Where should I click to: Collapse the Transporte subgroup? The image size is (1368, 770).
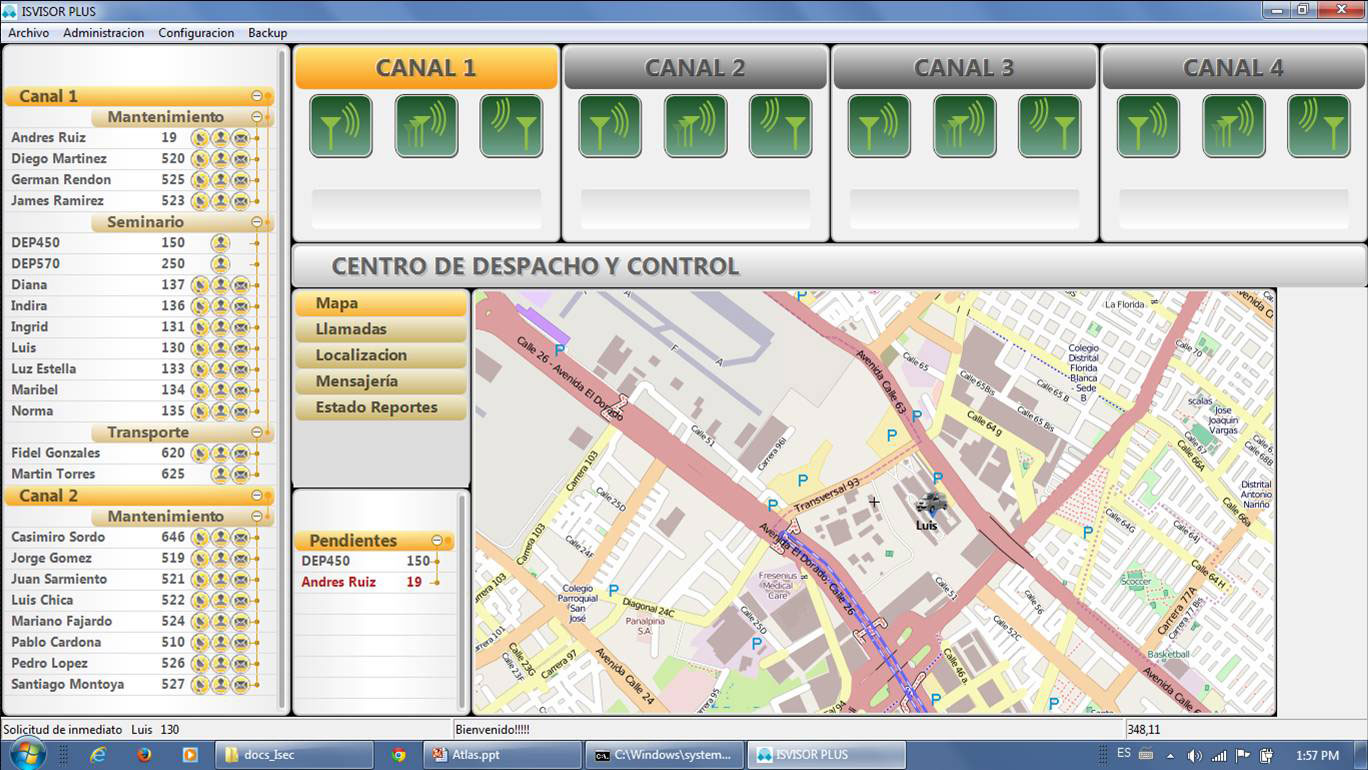pyautogui.click(x=257, y=432)
